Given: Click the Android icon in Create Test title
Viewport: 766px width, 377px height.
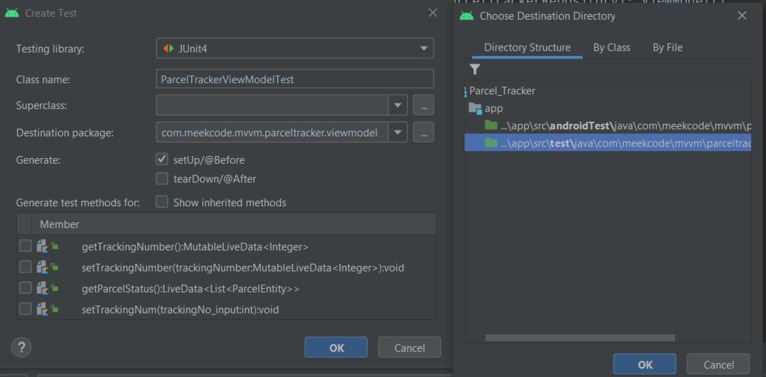Looking at the screenshot, I should coord(11,13).
